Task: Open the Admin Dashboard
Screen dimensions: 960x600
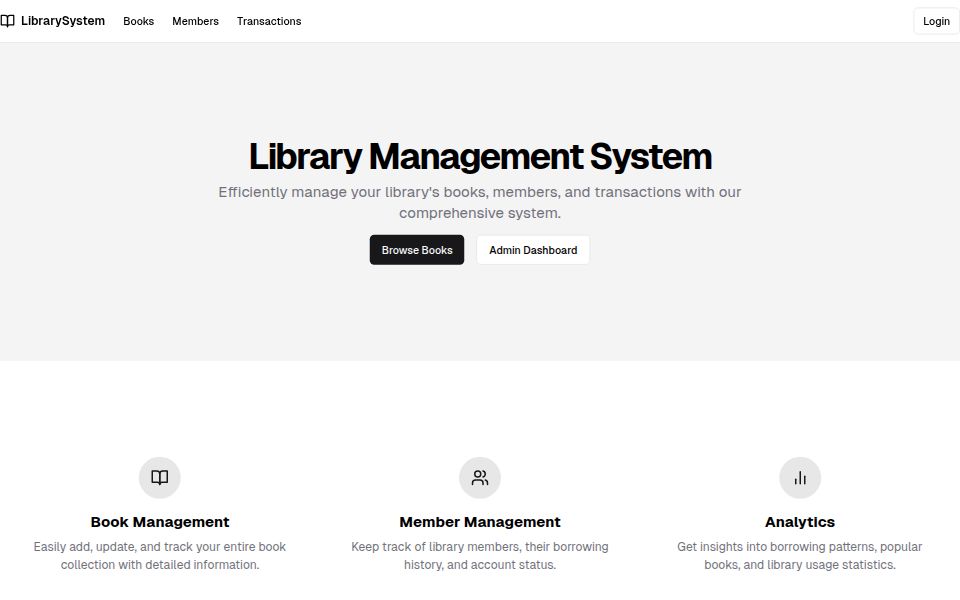Action: (x=533, y=250)
